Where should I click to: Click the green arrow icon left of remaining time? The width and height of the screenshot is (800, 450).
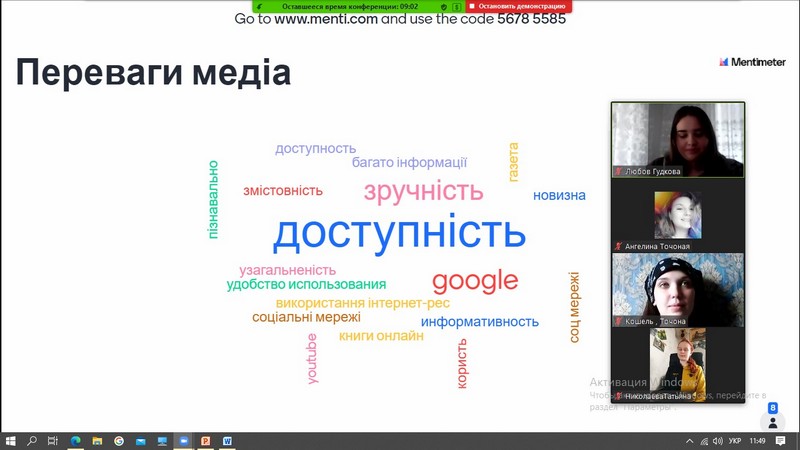[x=260, y=7]
